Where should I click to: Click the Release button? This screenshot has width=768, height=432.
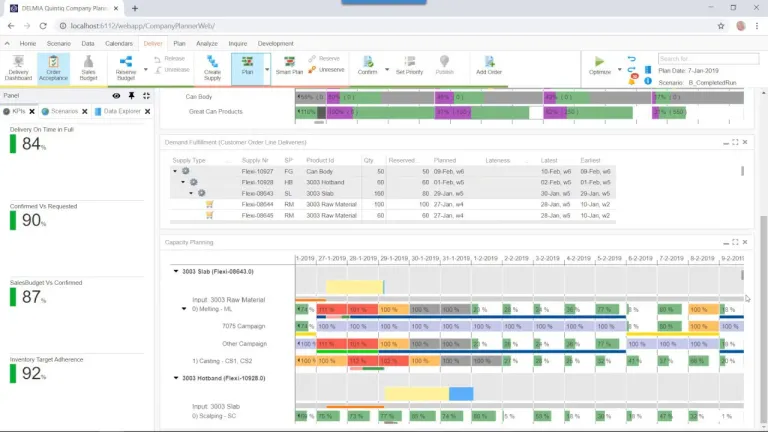point(170,58)
